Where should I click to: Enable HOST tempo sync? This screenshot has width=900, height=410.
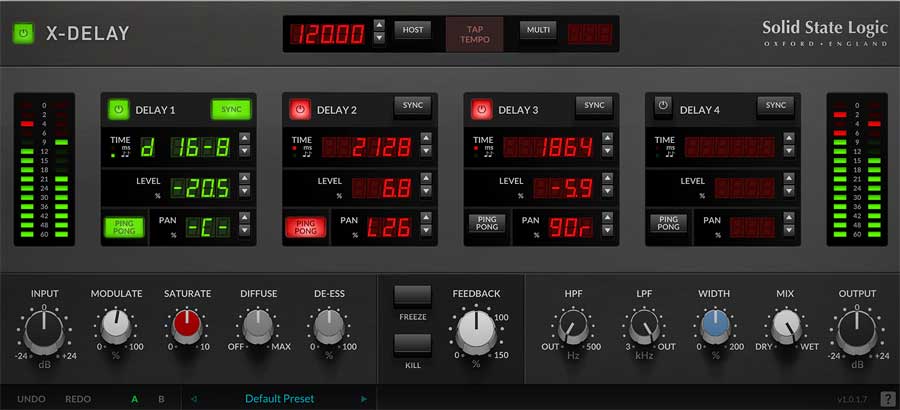point(413,30)
